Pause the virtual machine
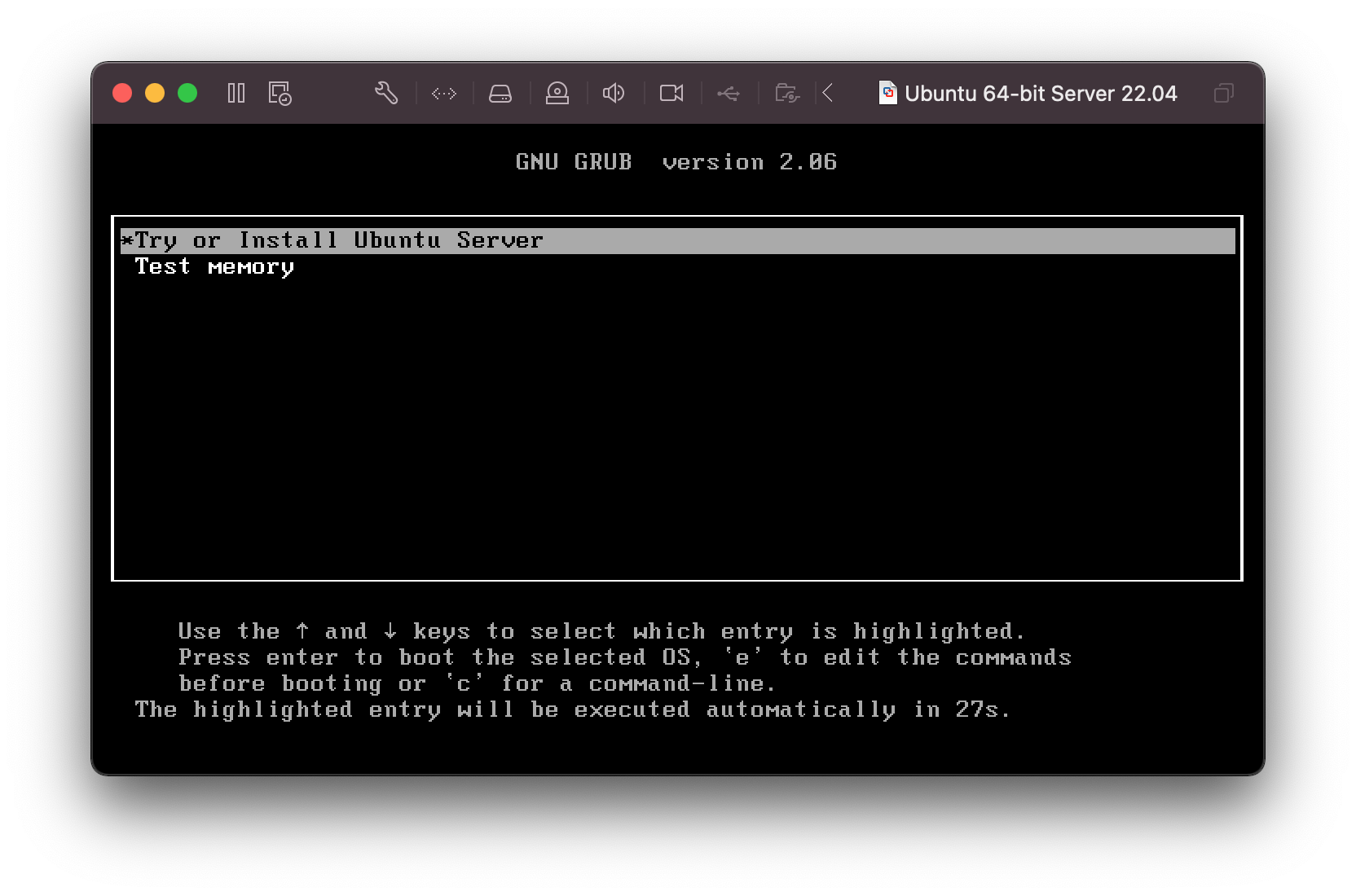Image resolution: width=1356 pixels, height=896 pixels. click(x=236, y=93)
